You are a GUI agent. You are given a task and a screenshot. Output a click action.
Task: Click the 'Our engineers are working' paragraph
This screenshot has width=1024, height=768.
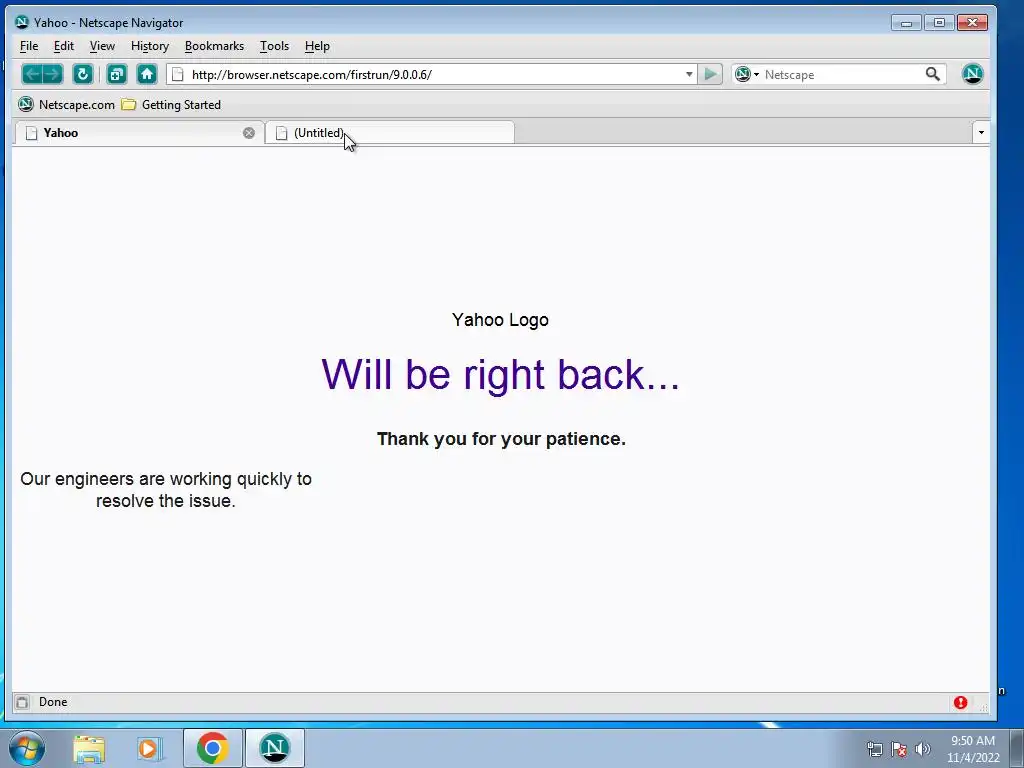coord(166,490)
